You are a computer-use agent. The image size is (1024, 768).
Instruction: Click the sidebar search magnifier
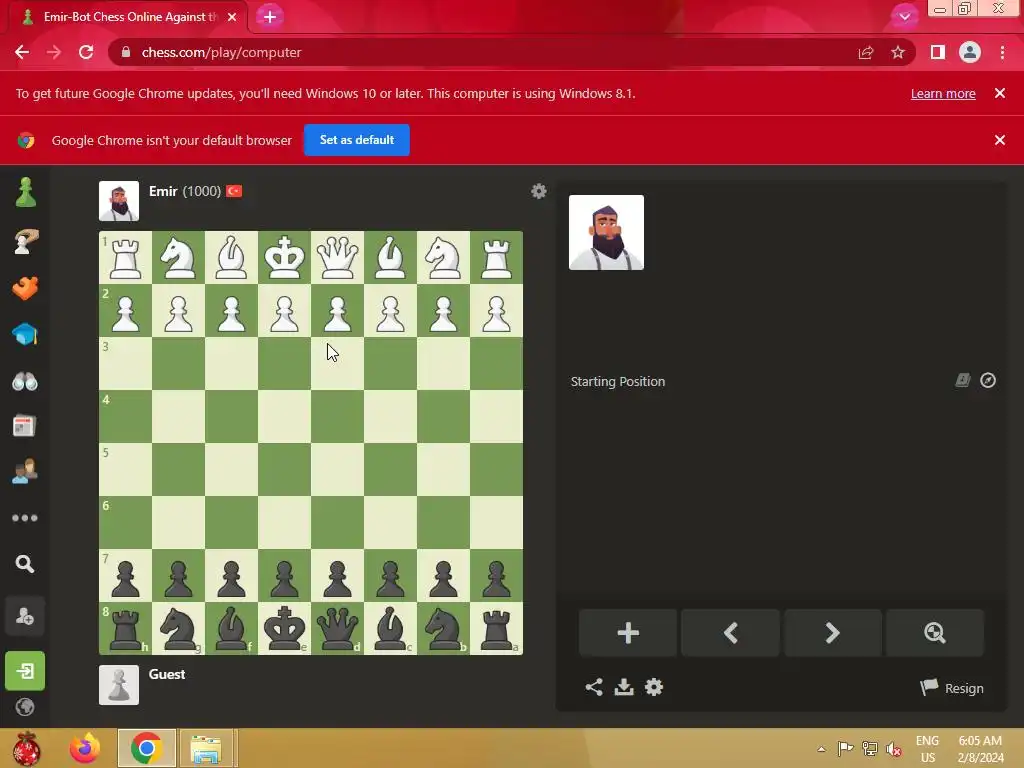click(25, 564)
